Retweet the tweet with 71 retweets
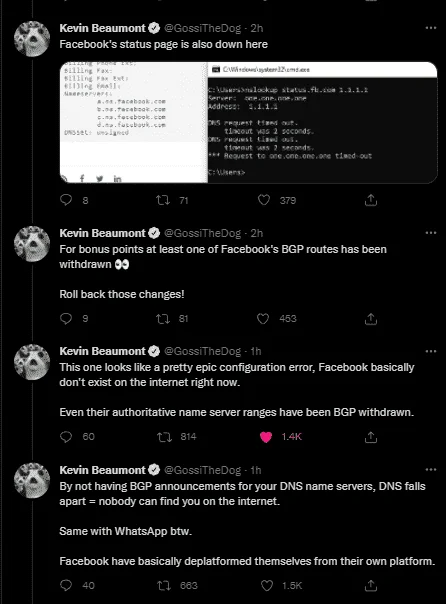 pyautogui.click(x=163, y=200)
